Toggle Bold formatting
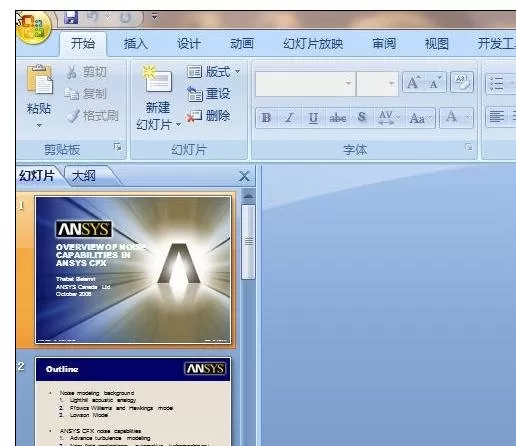Screen dimensions: 516x446 266,118
